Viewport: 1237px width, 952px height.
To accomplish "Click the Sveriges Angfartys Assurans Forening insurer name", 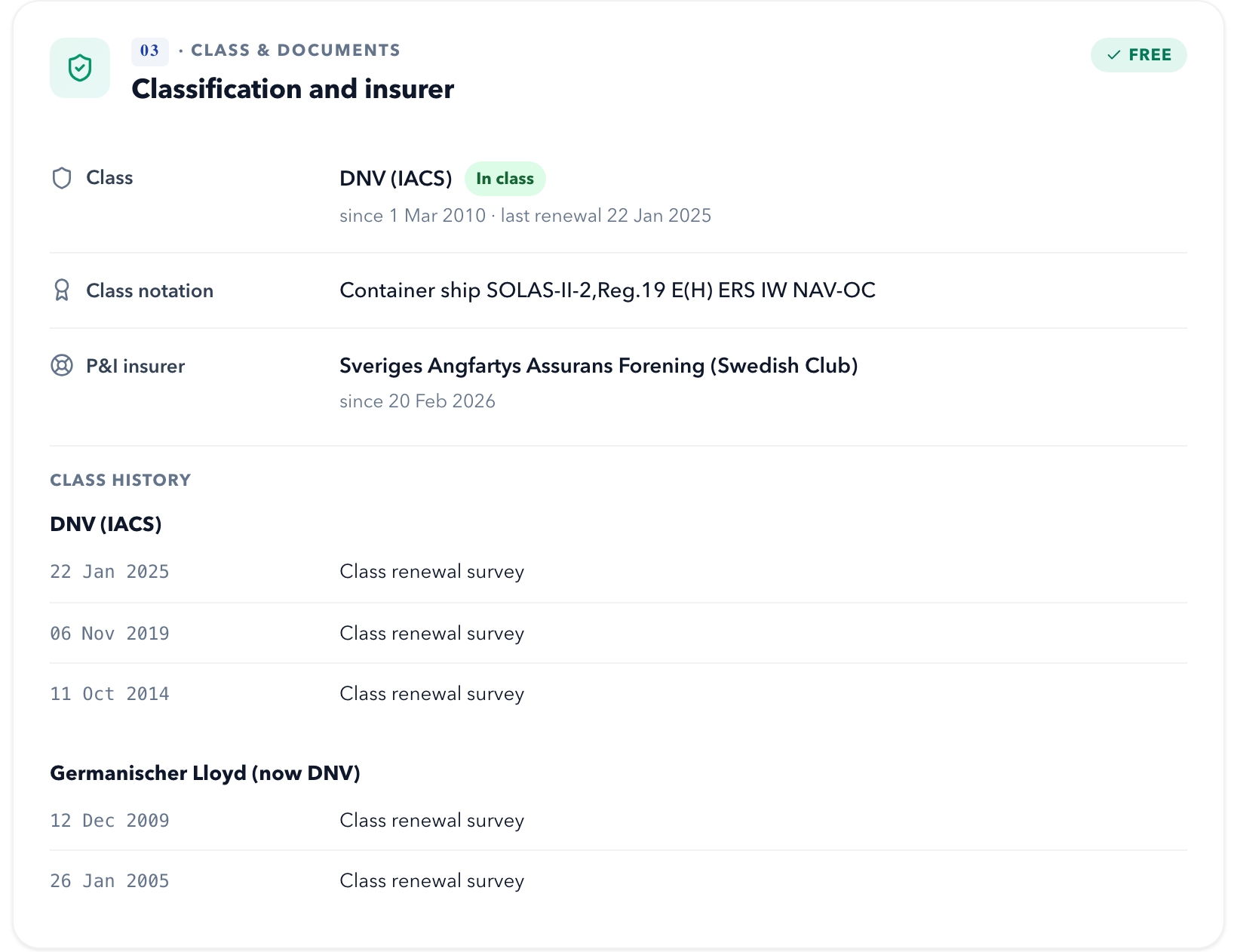I will tap(599, 366).
